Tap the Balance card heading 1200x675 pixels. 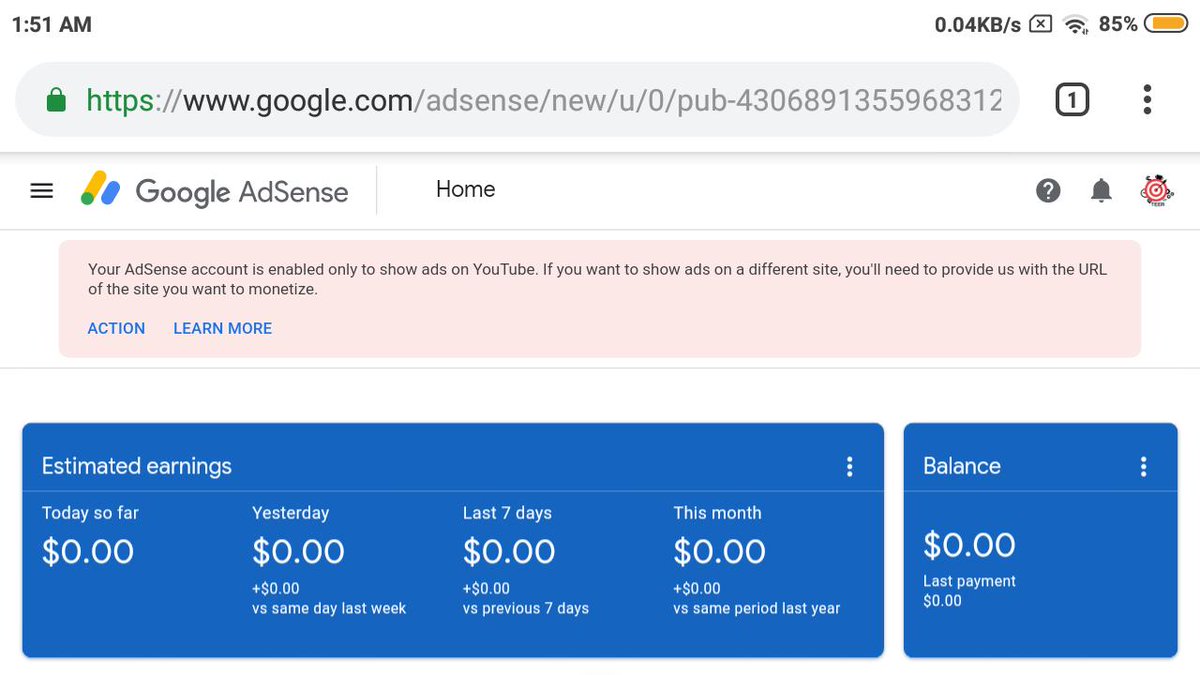coord(962,466)
